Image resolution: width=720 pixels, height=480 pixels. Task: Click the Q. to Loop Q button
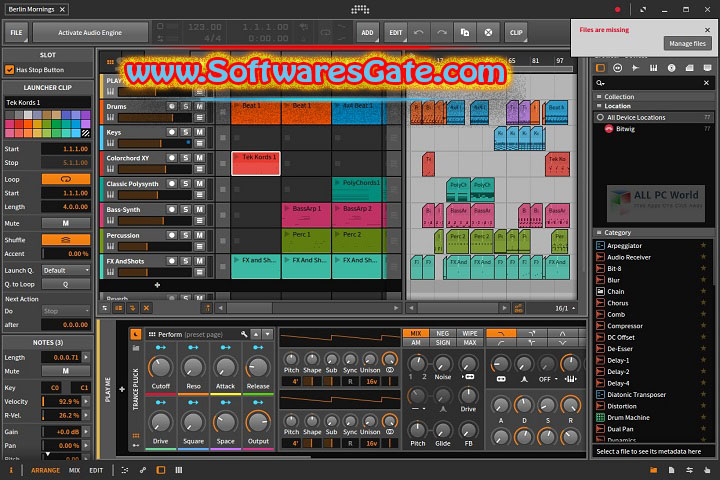(x=66, y=284)
